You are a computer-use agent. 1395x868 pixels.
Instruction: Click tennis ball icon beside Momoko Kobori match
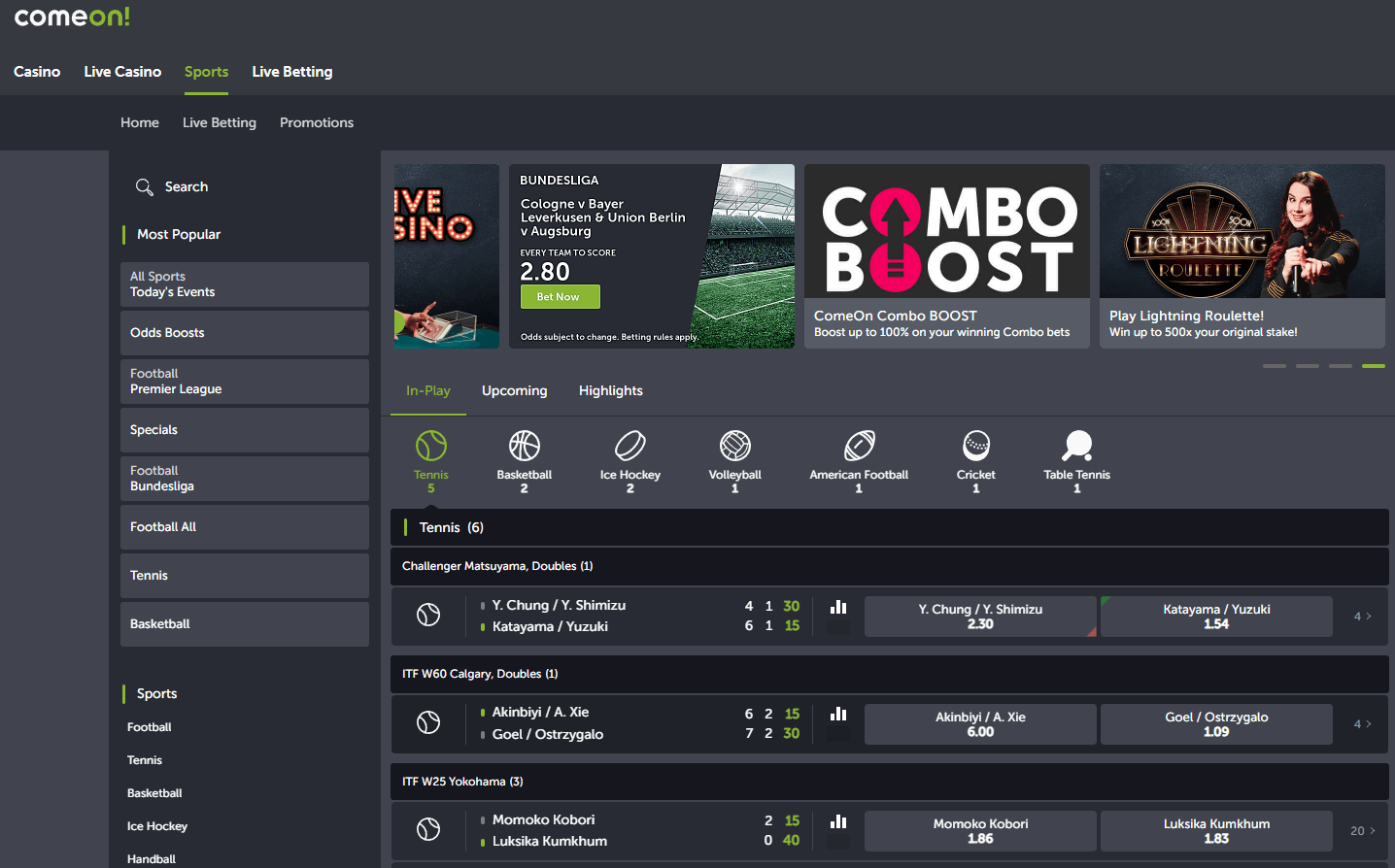428,829
